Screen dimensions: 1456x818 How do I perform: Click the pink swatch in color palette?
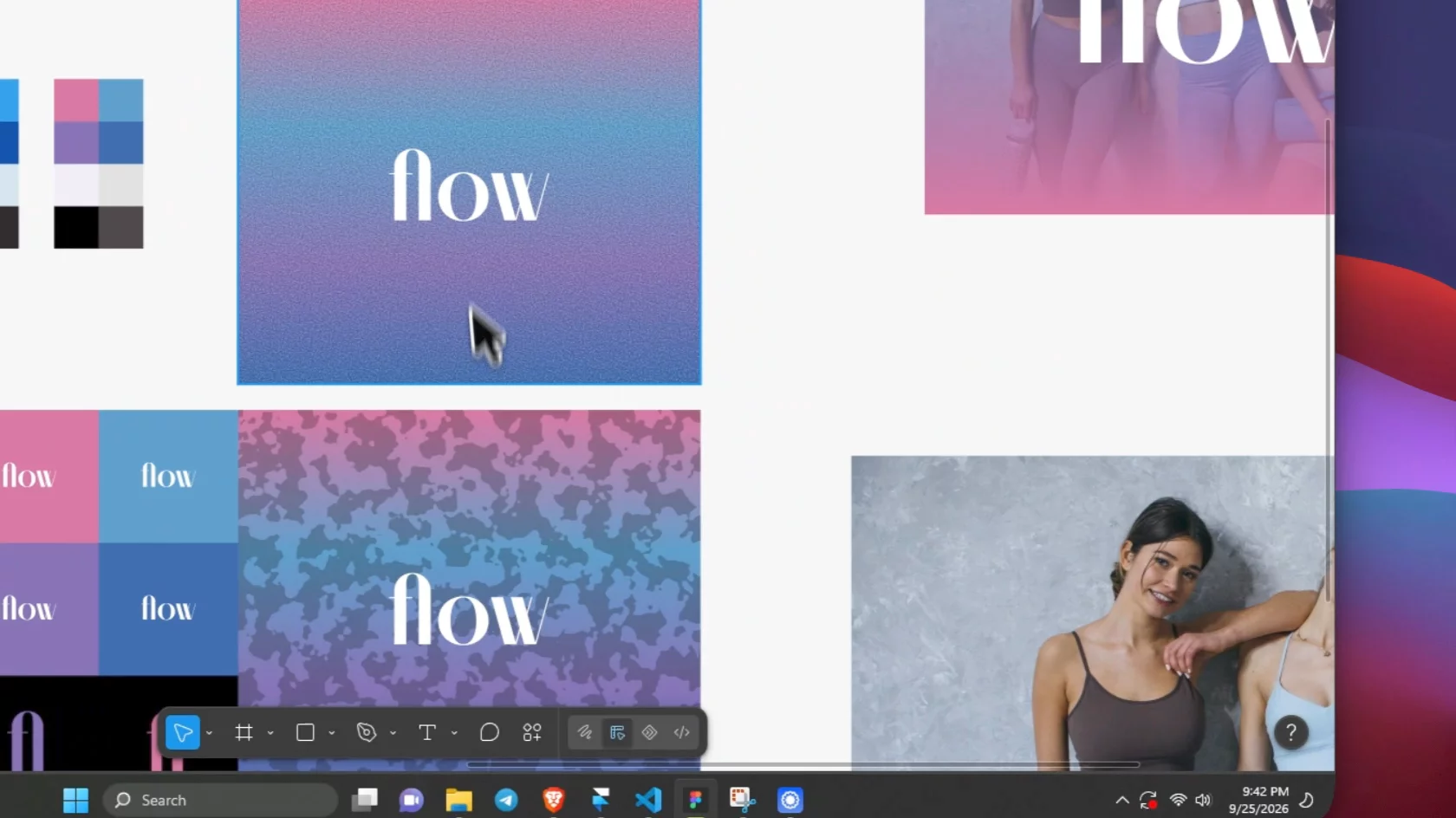pyautogui.click(x=76, y=101)
